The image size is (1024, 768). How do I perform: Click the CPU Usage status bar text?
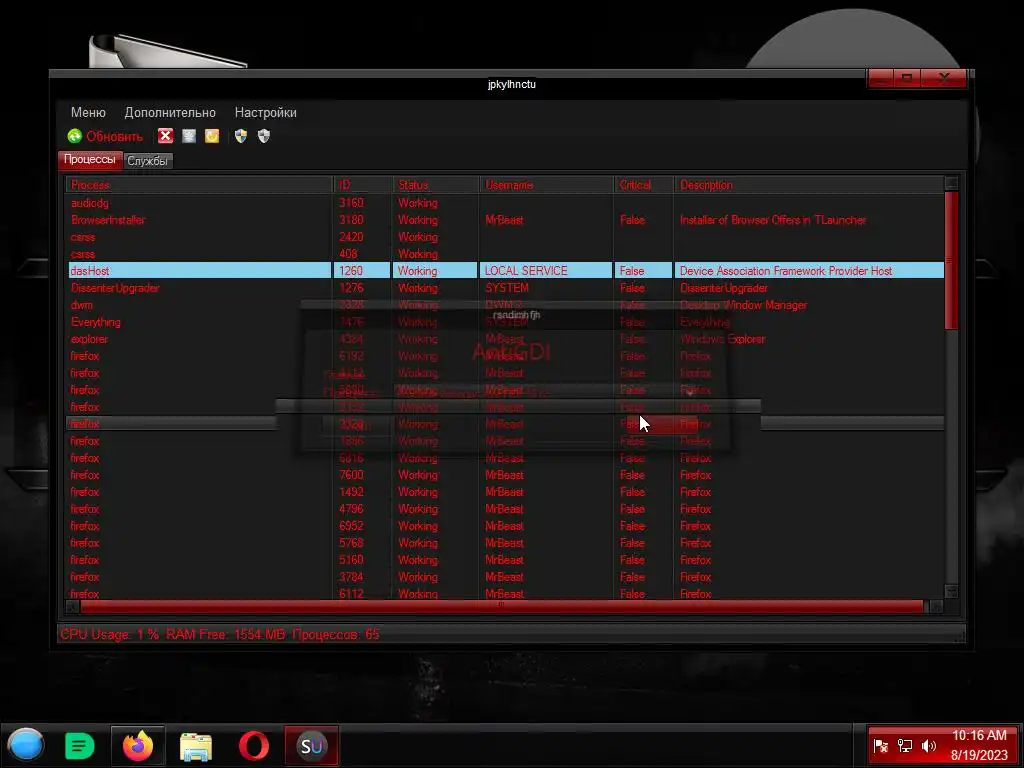tap(110, 634)
